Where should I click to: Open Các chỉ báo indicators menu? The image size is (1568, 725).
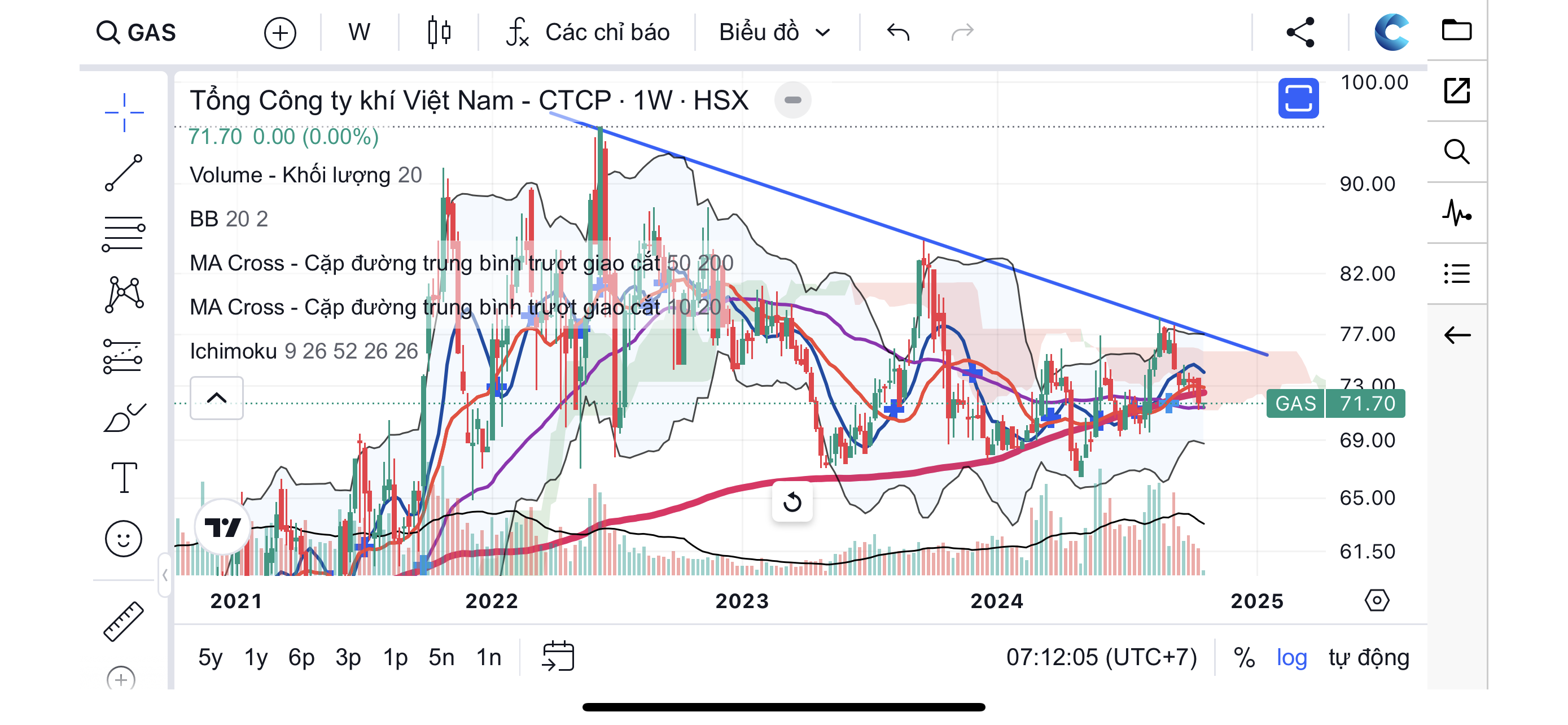588,32
